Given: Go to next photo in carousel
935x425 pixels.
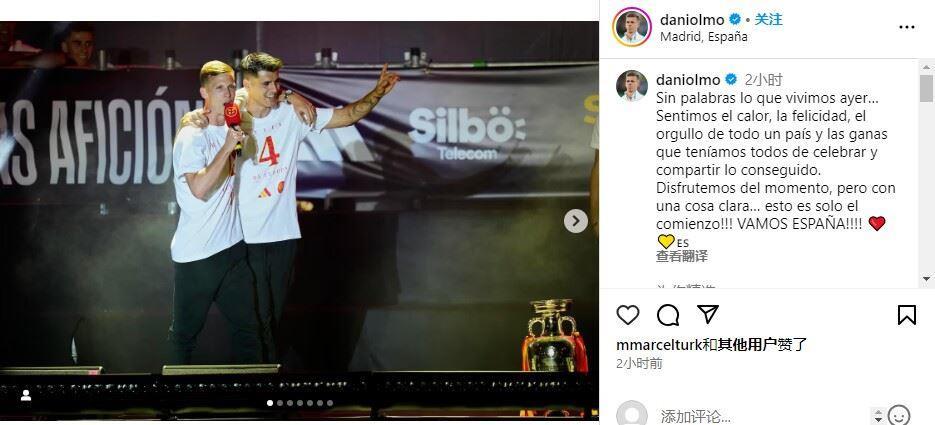Looking at the screenshot, I should point(575,221).
